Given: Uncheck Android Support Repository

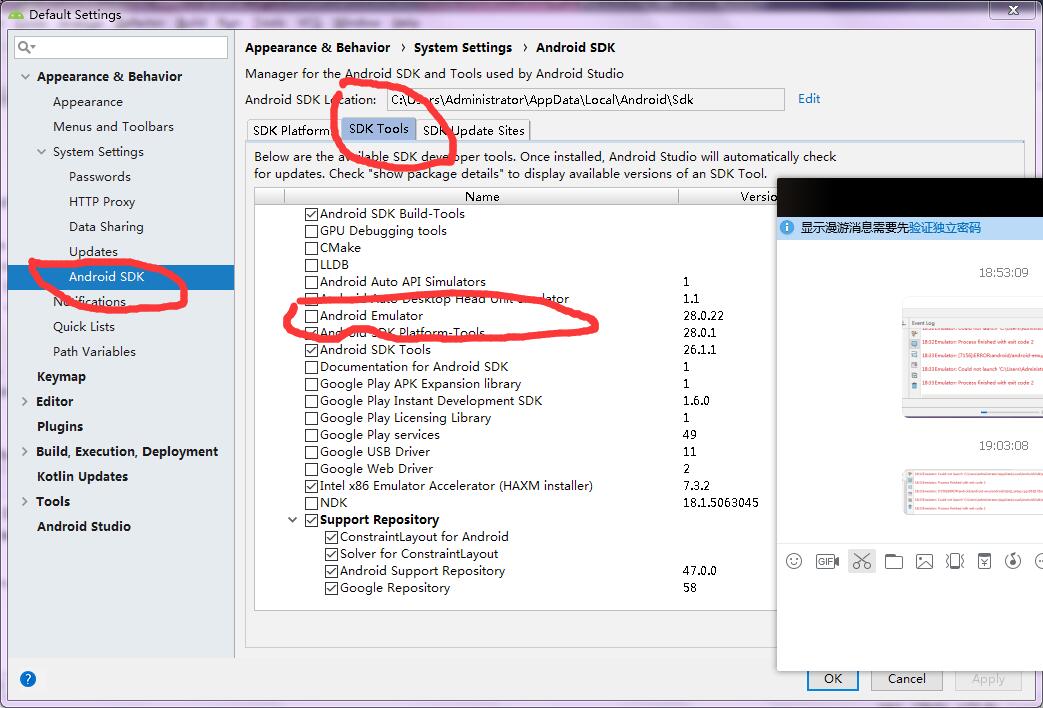Looking at the screenshot, I should pyautogui.click(x=331, y=571).
